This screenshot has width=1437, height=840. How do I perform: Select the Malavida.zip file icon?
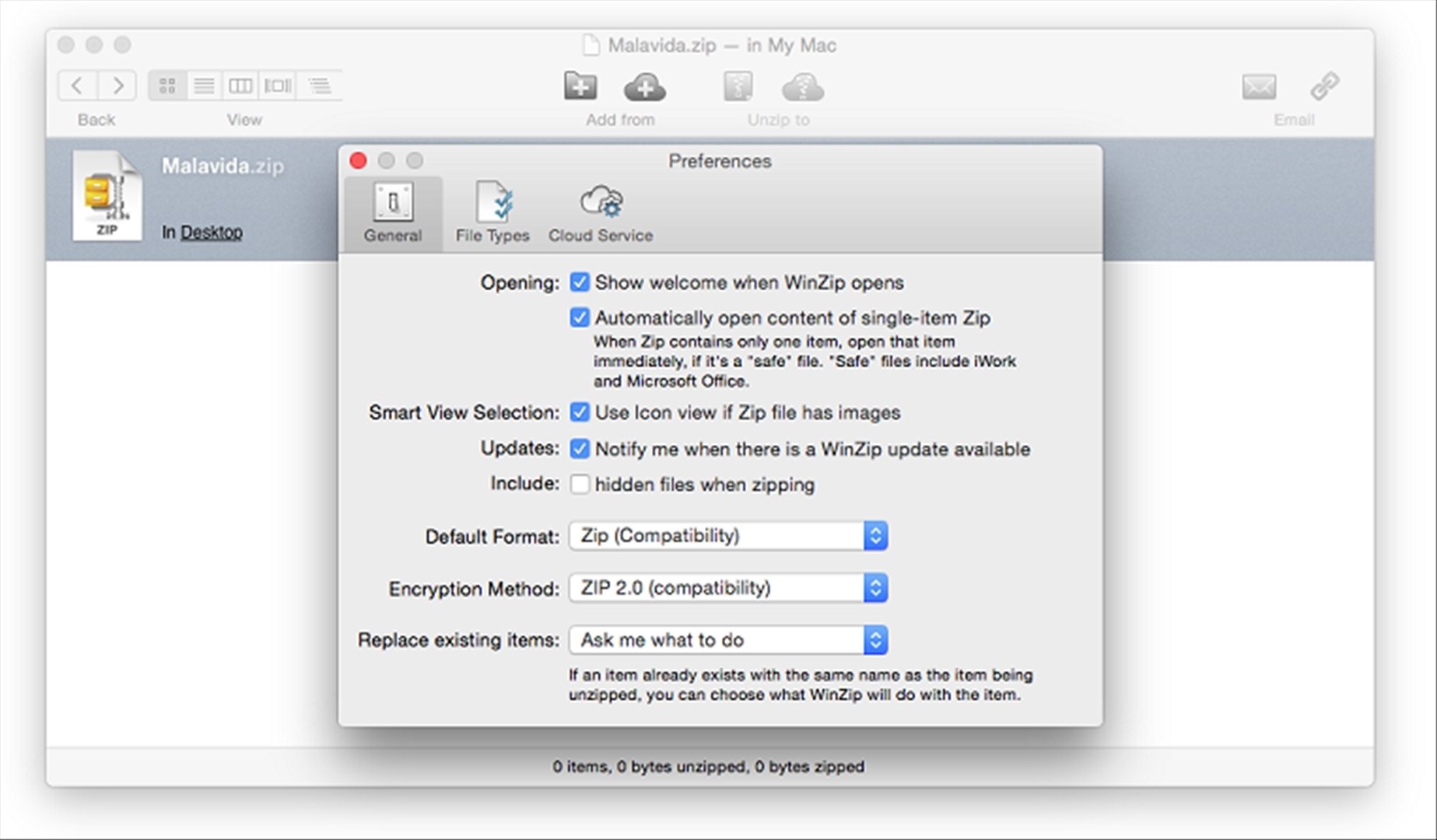(x=107, y=196)
